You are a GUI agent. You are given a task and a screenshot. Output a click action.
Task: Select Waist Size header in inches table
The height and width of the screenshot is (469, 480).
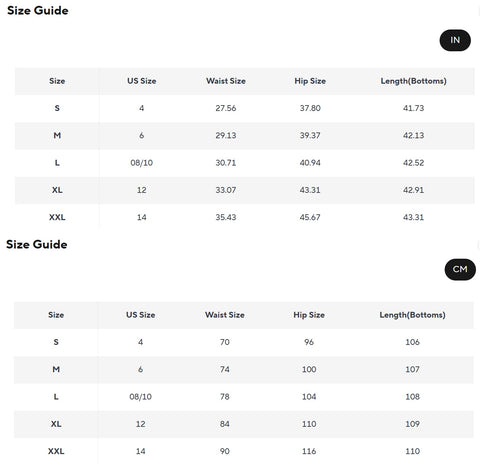[226, 81]
